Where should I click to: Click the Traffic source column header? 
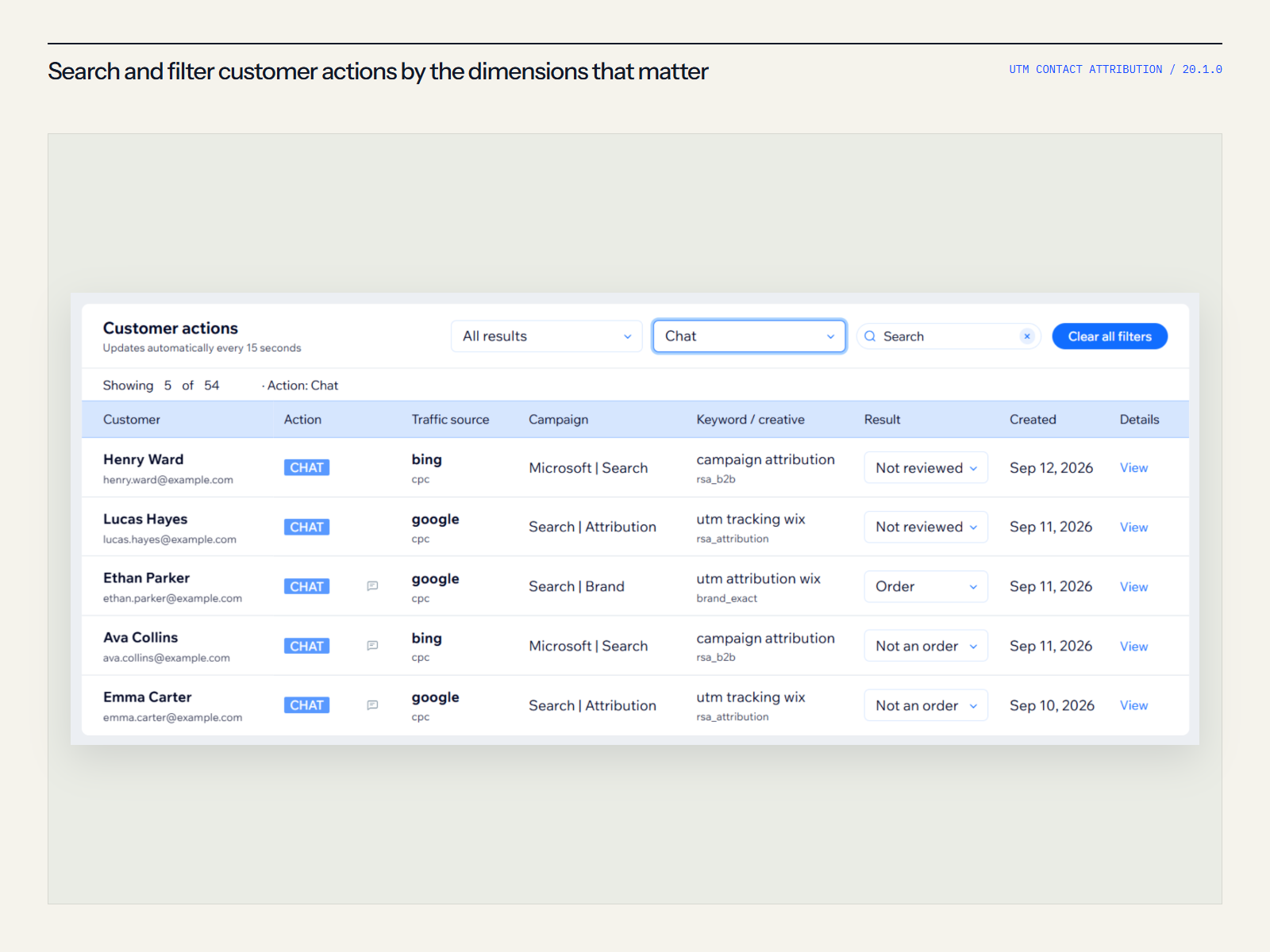450,420
